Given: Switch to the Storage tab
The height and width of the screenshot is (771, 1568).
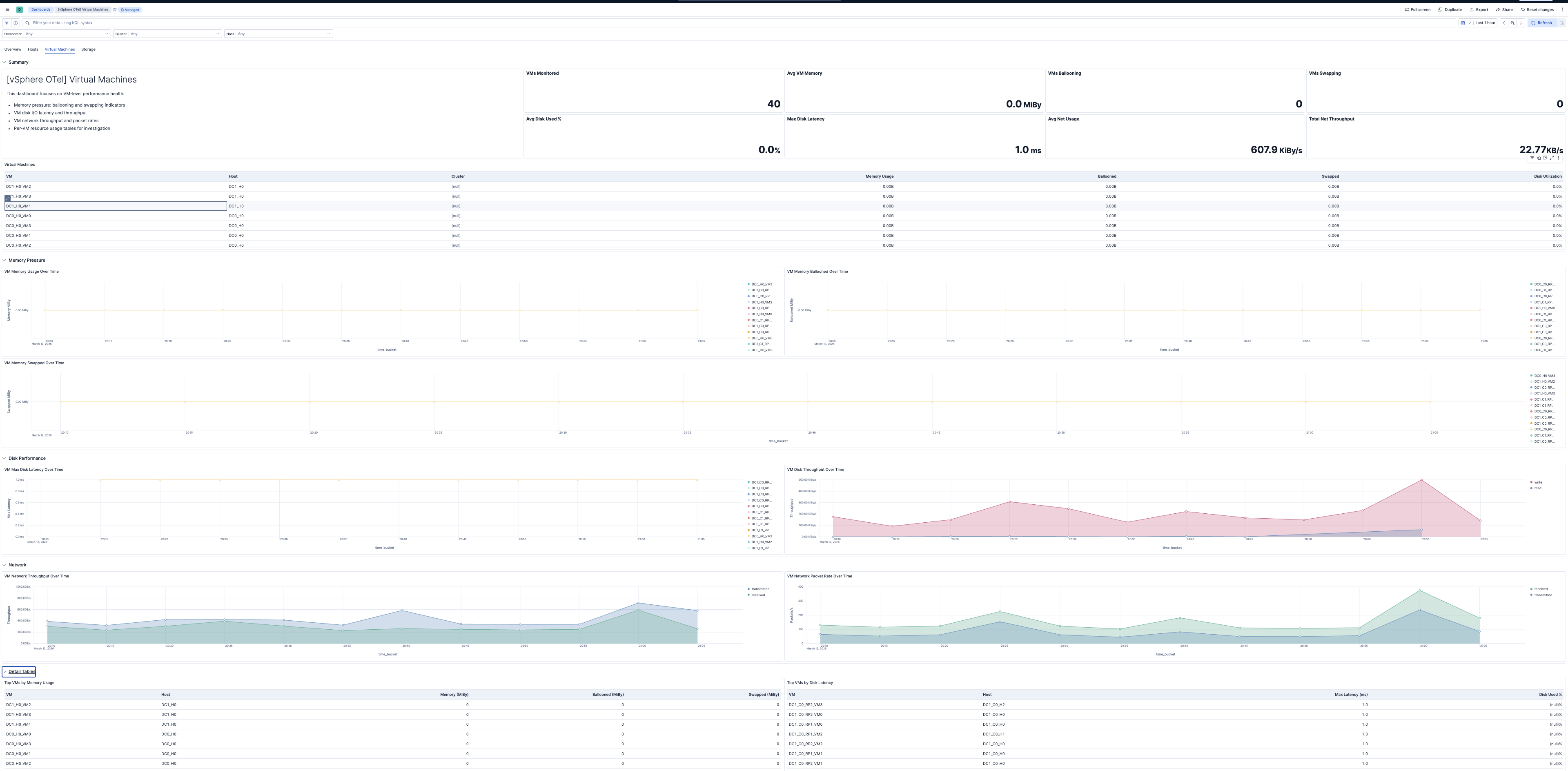Looking at the screenshot, I should [x=88, y=49].
